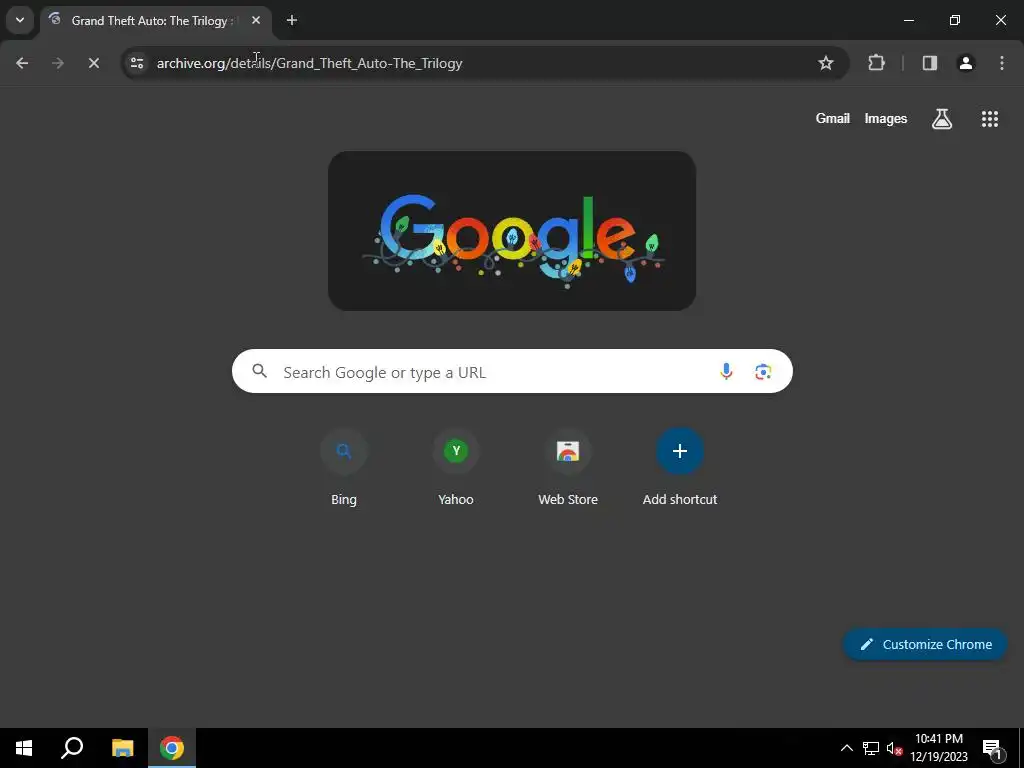Open Customize Chrome button
Image resolution: width=1024 pixels, height=768 pixels.
[x=925, y=644]
